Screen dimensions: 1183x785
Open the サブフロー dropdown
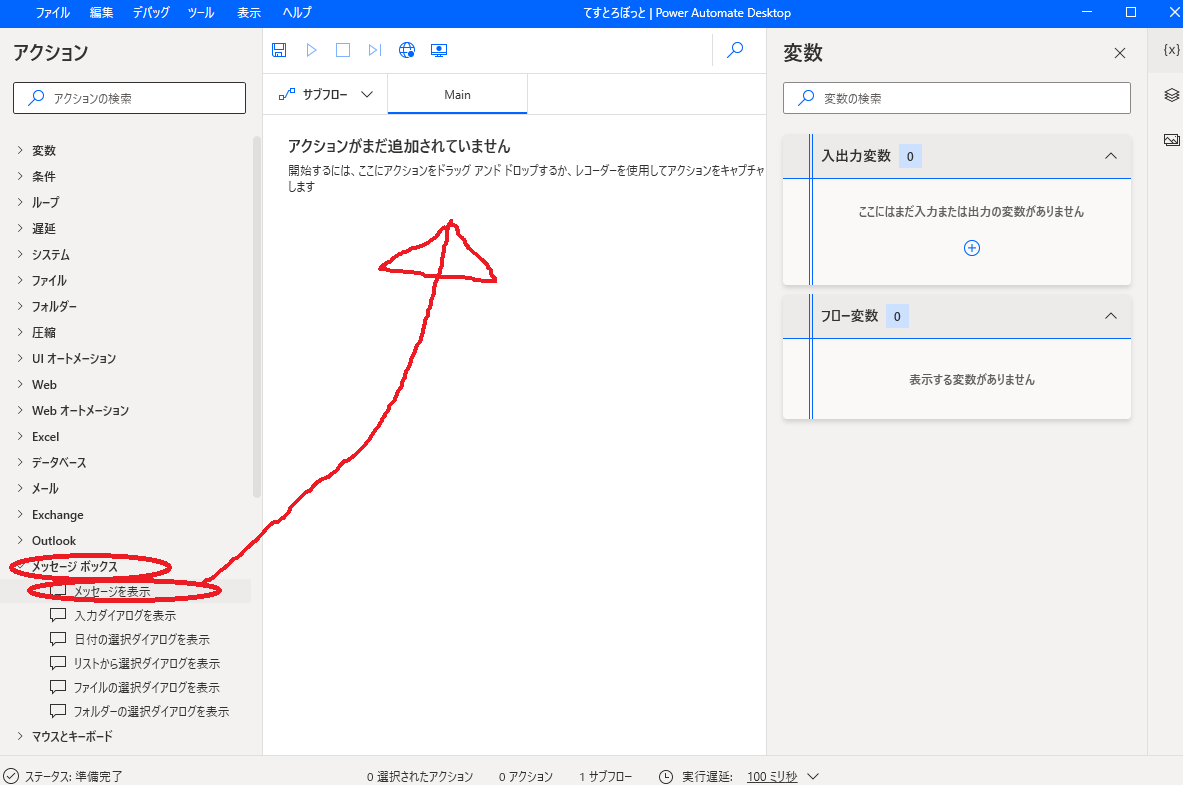[x=326, y=95]
